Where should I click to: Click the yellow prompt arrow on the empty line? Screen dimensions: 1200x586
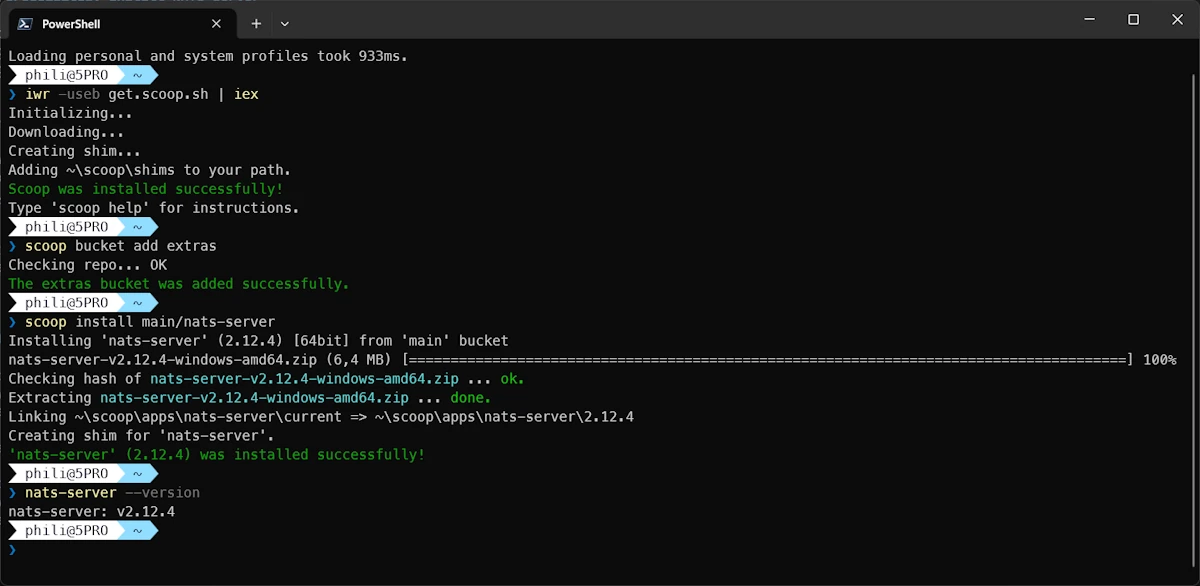(x=10, y=549)
